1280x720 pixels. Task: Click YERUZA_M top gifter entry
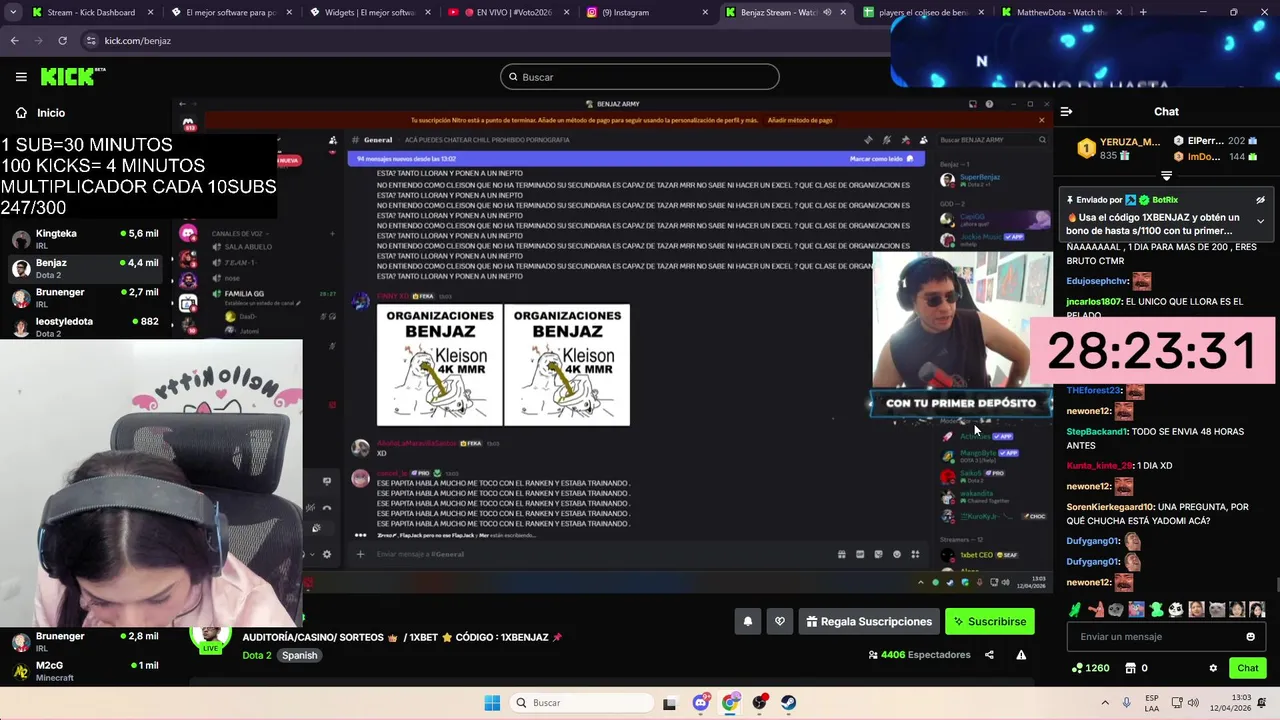click(x=1118, y=149)
